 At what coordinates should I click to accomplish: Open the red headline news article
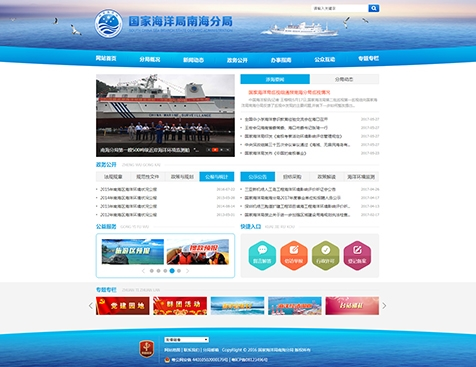(289, 92)
